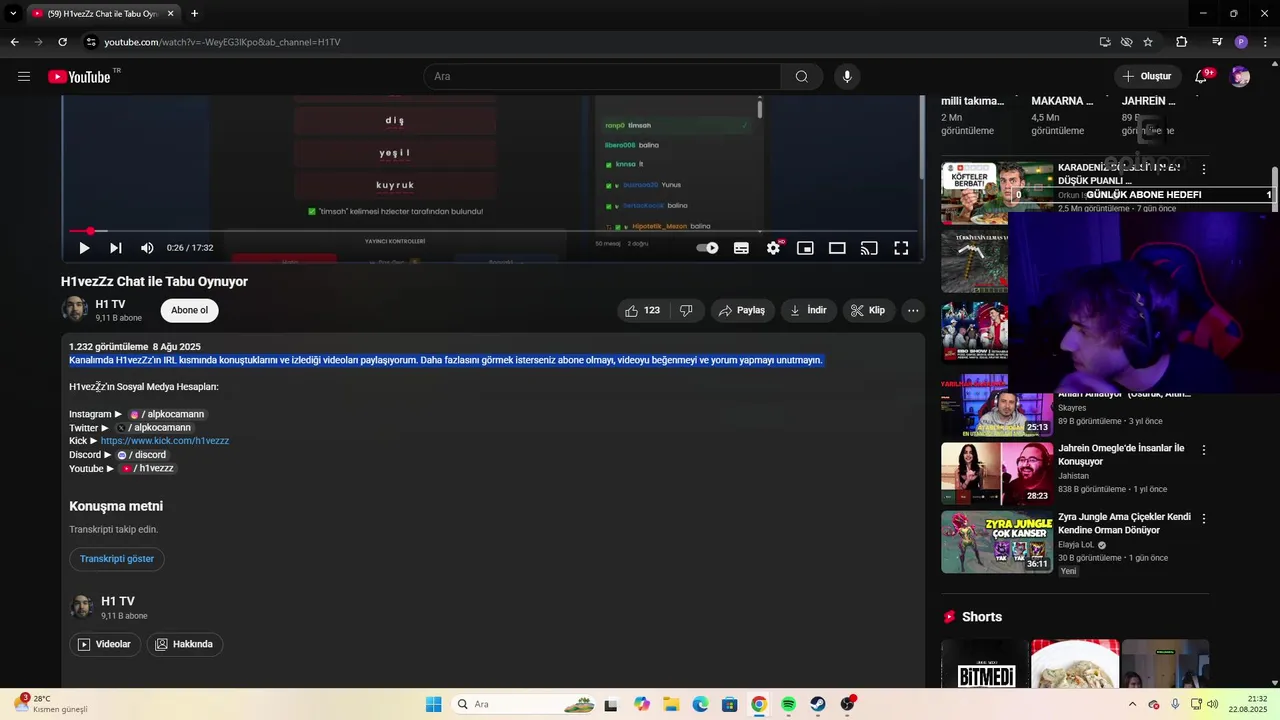Open options for Jahrein Omegle video
The image size is (1280, 720).
click(x=1204, y=451)
